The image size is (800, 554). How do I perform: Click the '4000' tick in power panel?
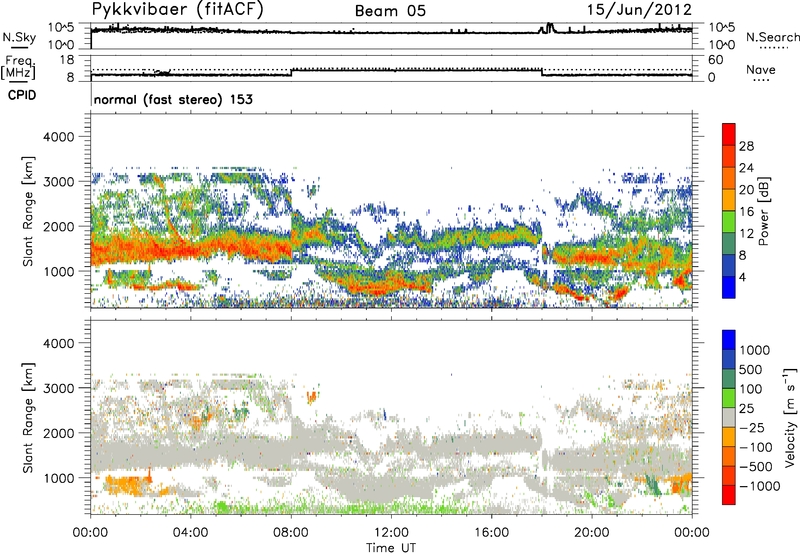click(x=59, y=137)
